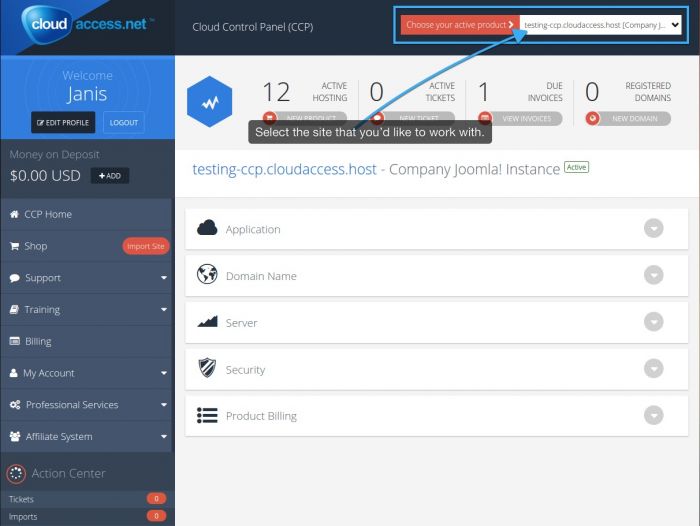Expand the Application section

tap(654, 228)
